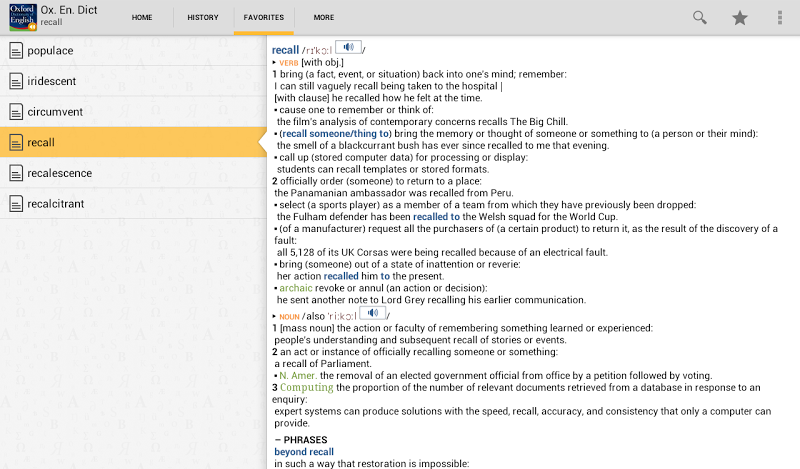
Task: Play verb pronunciation audio for recall
Action: coord(348,47)
